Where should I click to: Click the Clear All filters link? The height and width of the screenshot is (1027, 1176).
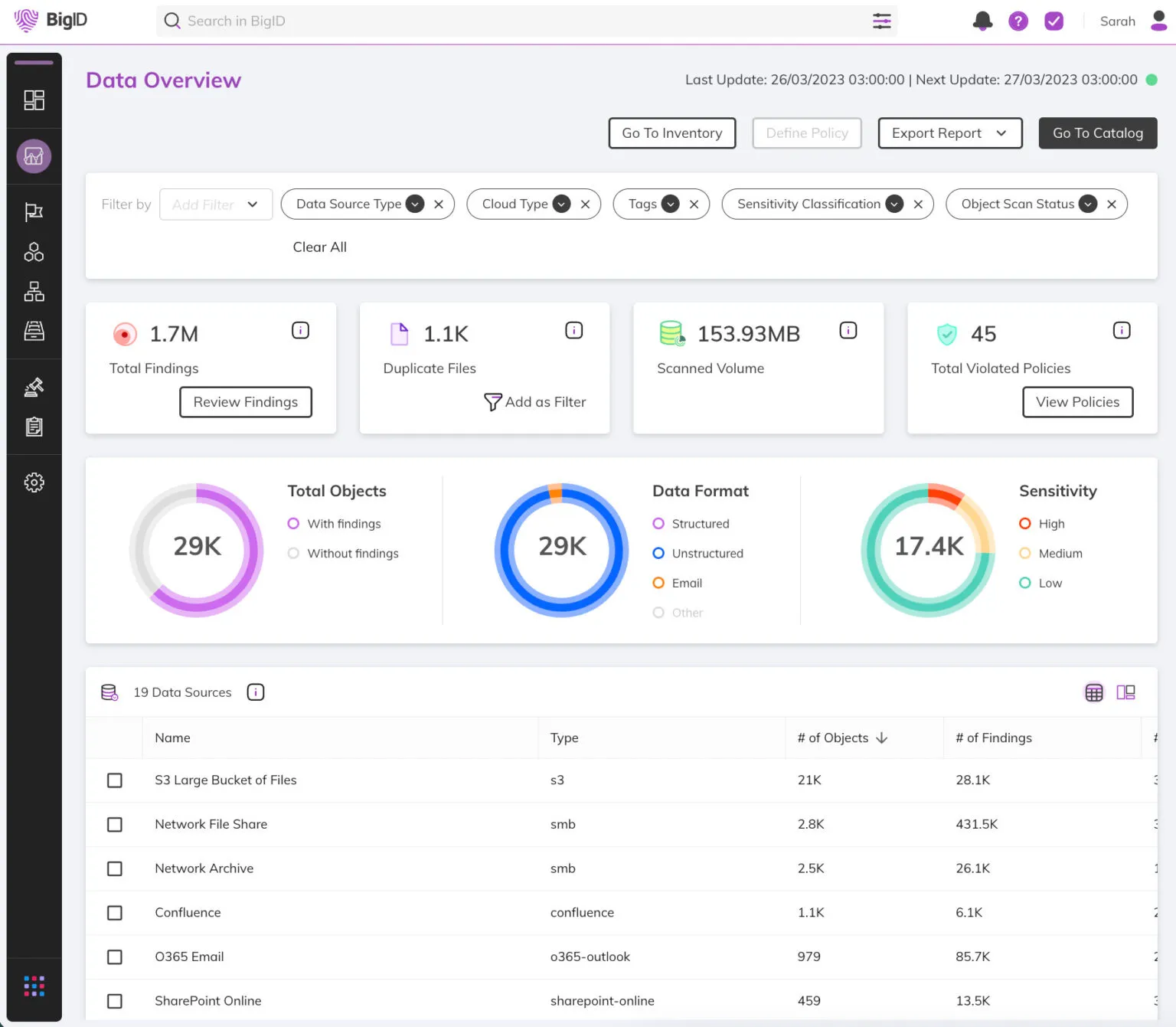click(x=319, y=247)
